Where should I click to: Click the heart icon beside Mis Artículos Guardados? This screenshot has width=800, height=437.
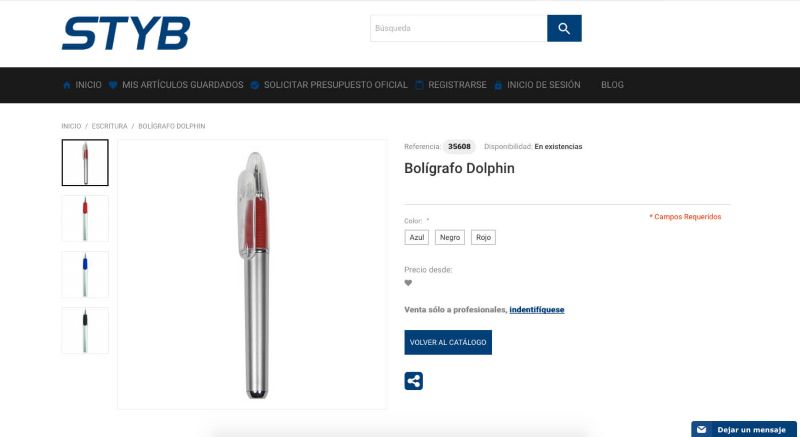[x=113, y=85]
